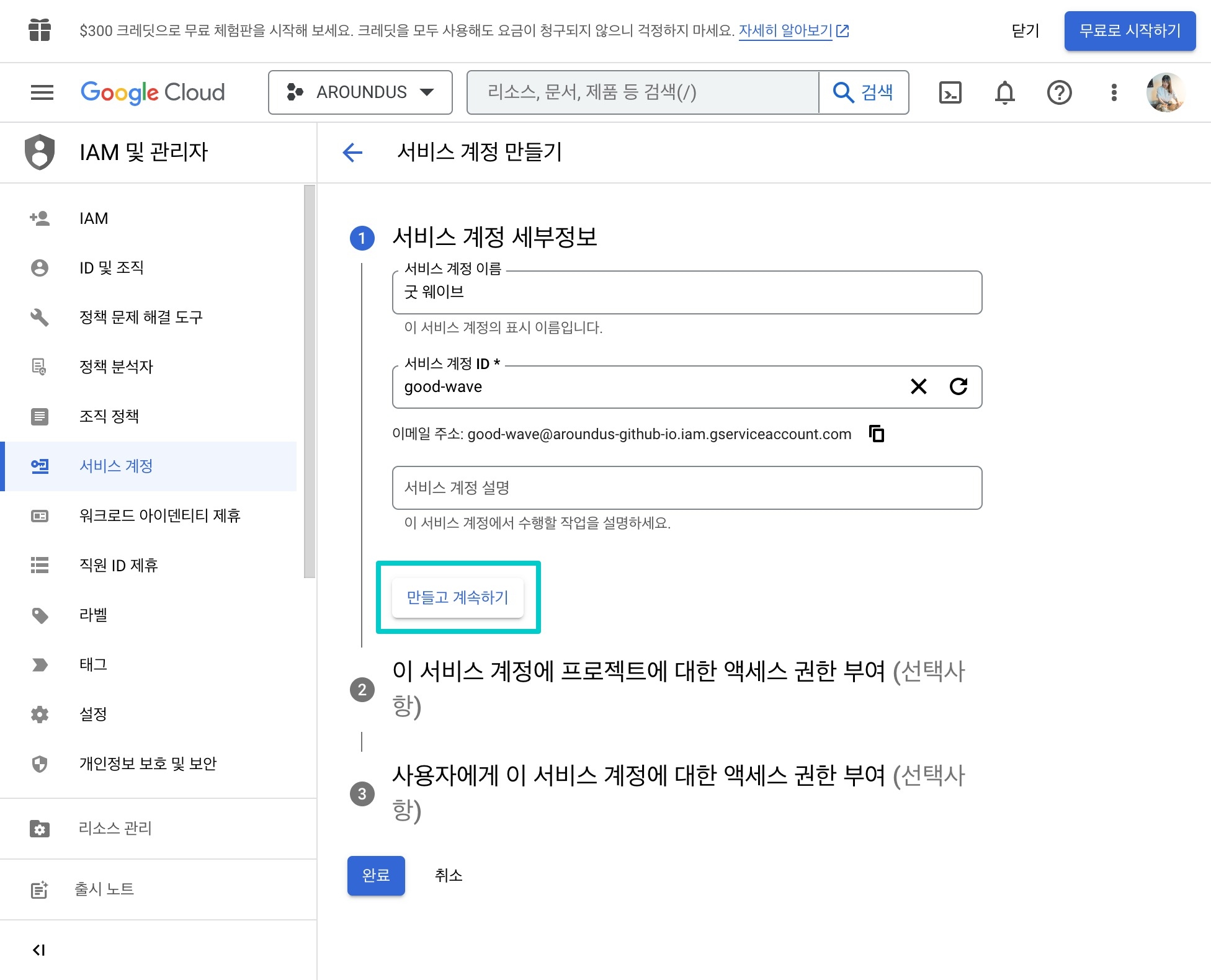Open the AROUNDUS project selector dropdown
The width and height of the screenshot is (1211, 980).
pyautogui.click(x=360, y=92)
